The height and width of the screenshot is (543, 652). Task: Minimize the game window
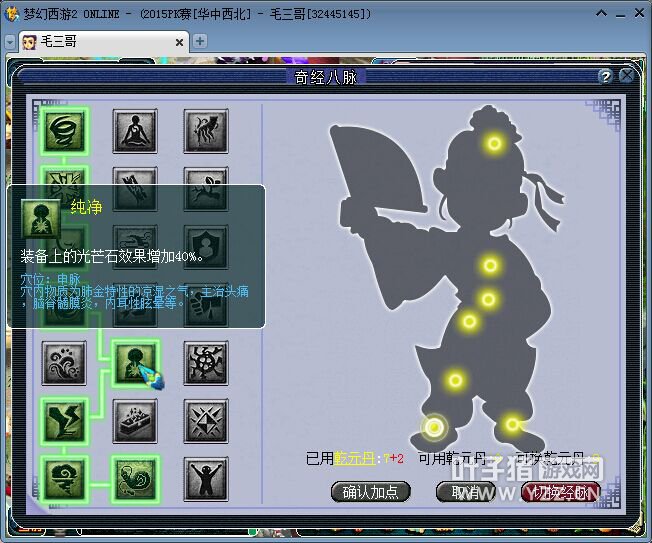coord(620,15)
